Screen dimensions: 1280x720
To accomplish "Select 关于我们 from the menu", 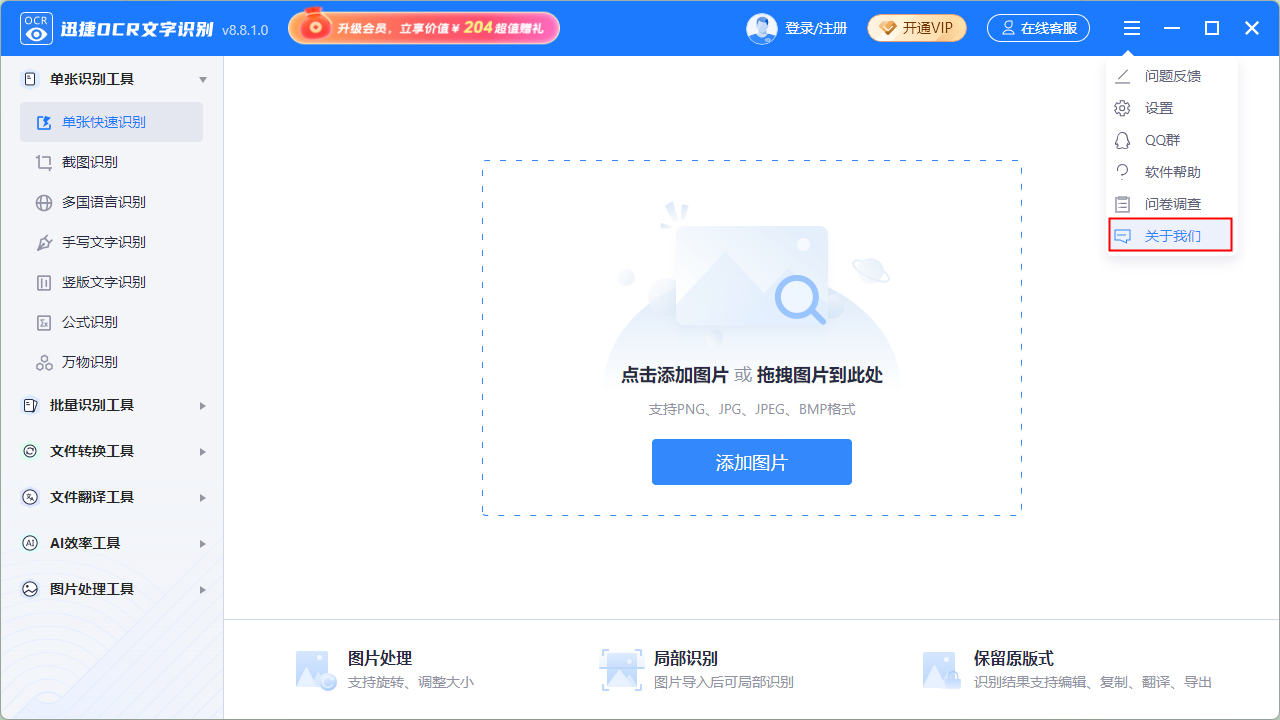I will click(1171, 236).
